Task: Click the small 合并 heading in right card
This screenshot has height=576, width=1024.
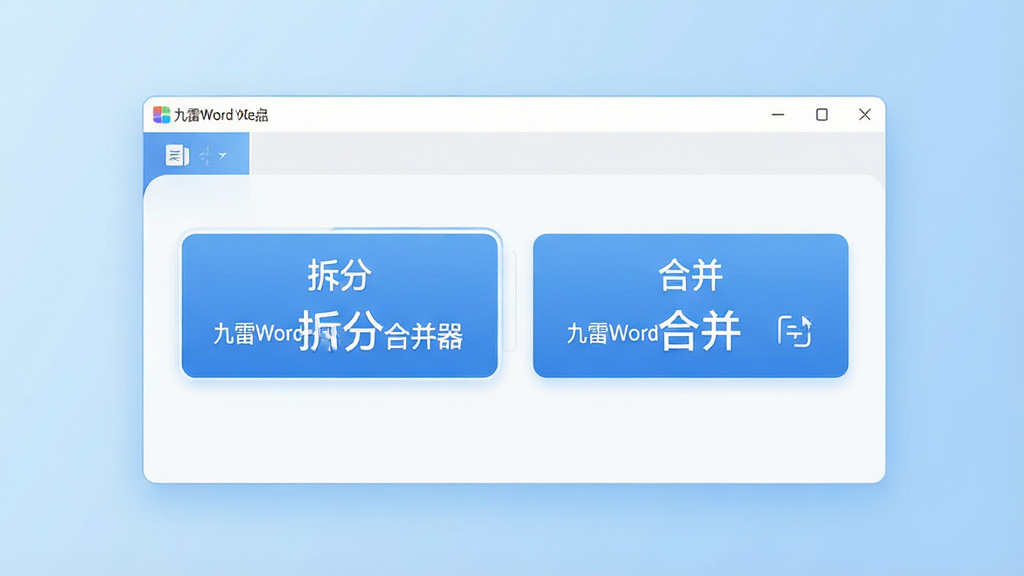Action: tap(690, 275)
